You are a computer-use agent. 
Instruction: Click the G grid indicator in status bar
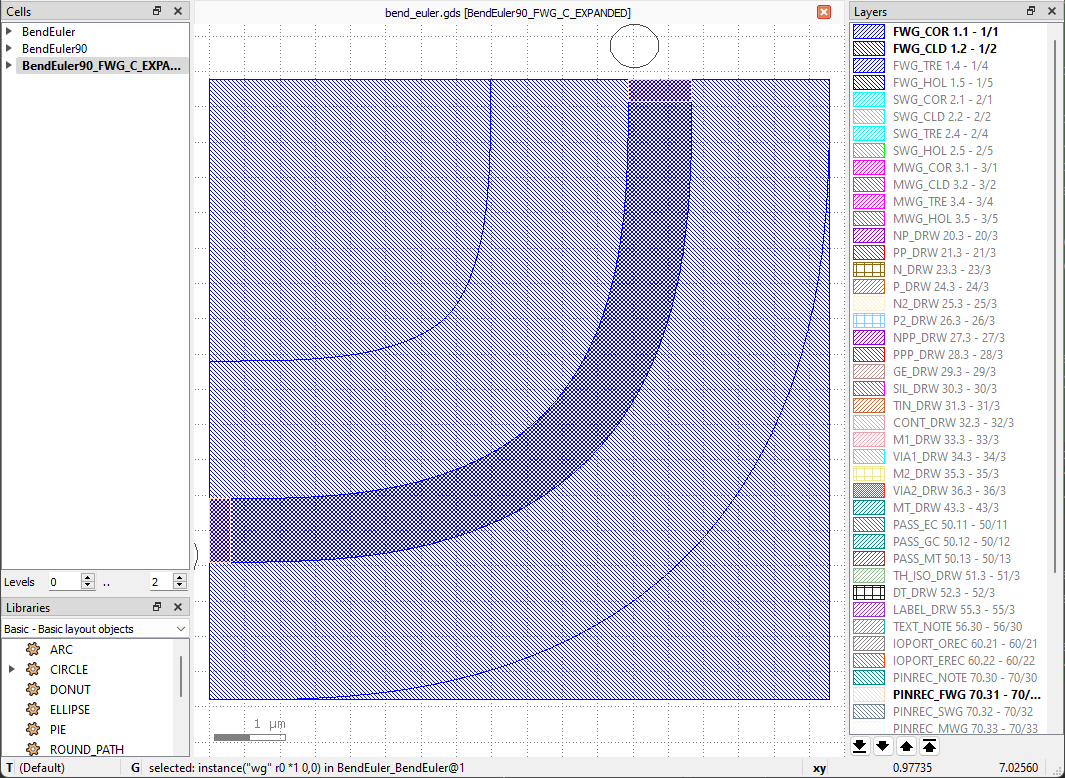135,768
